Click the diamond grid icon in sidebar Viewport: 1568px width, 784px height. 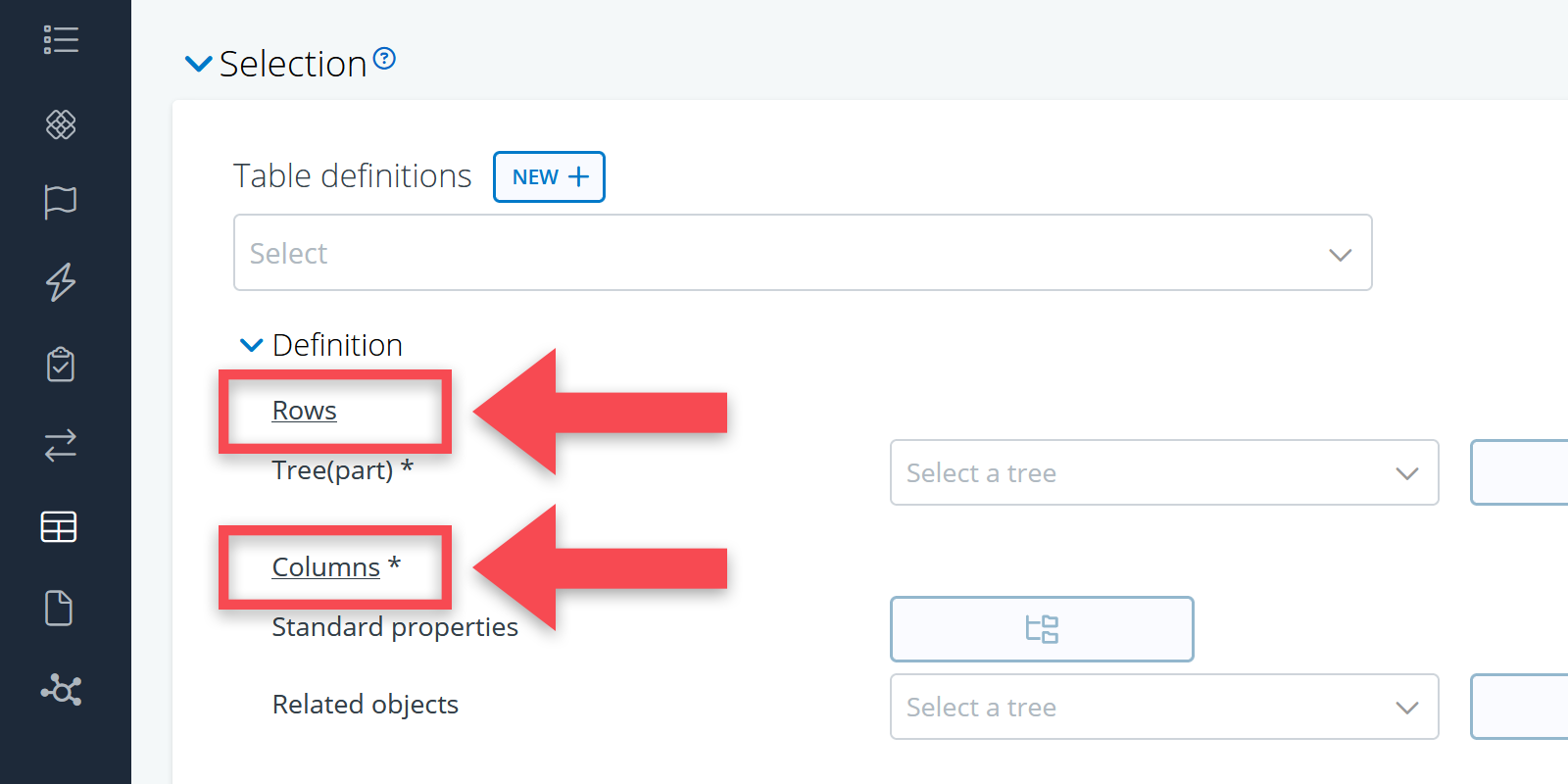tap(61, 124)
